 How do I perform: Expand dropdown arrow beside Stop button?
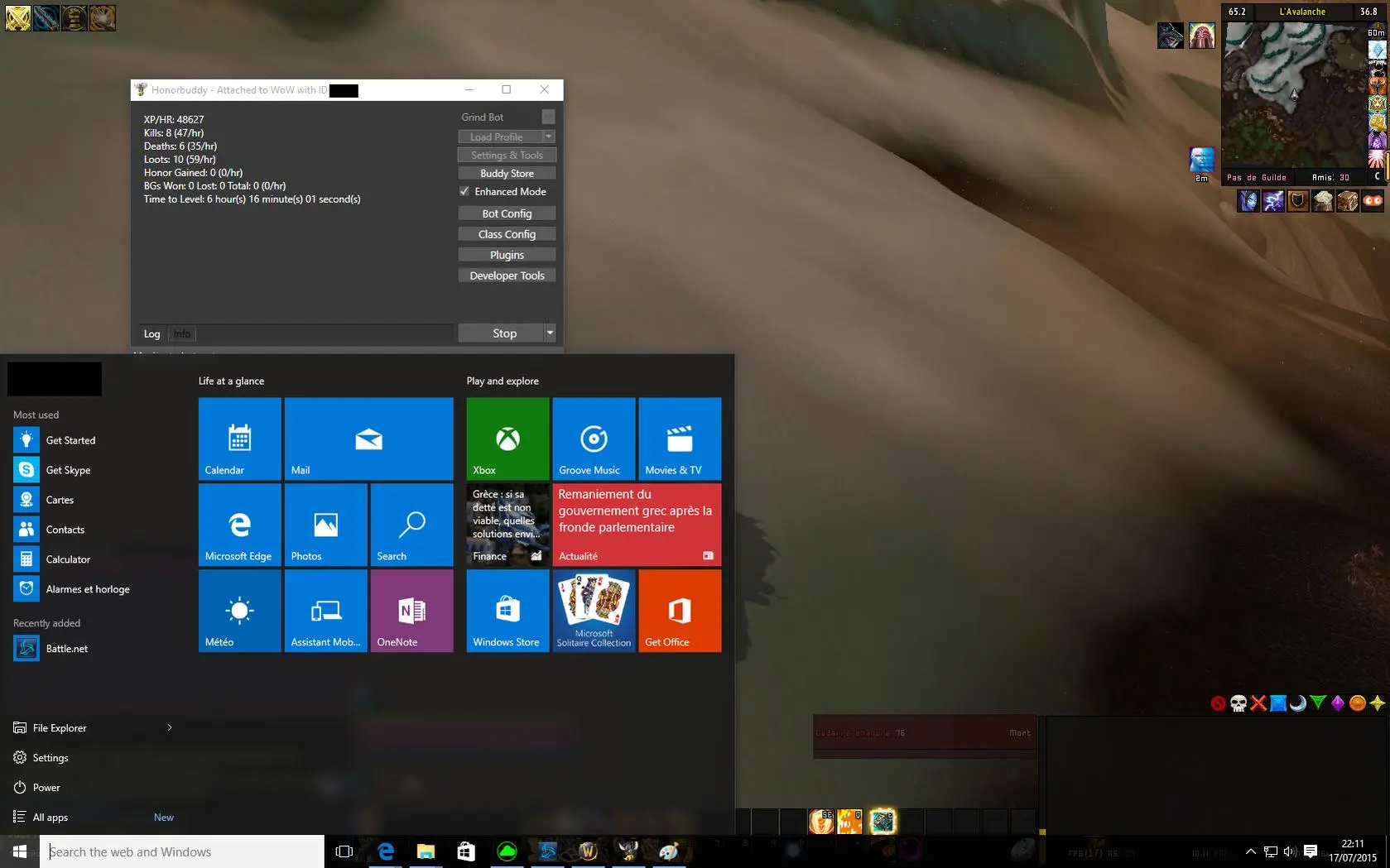(x=550, y=333)
